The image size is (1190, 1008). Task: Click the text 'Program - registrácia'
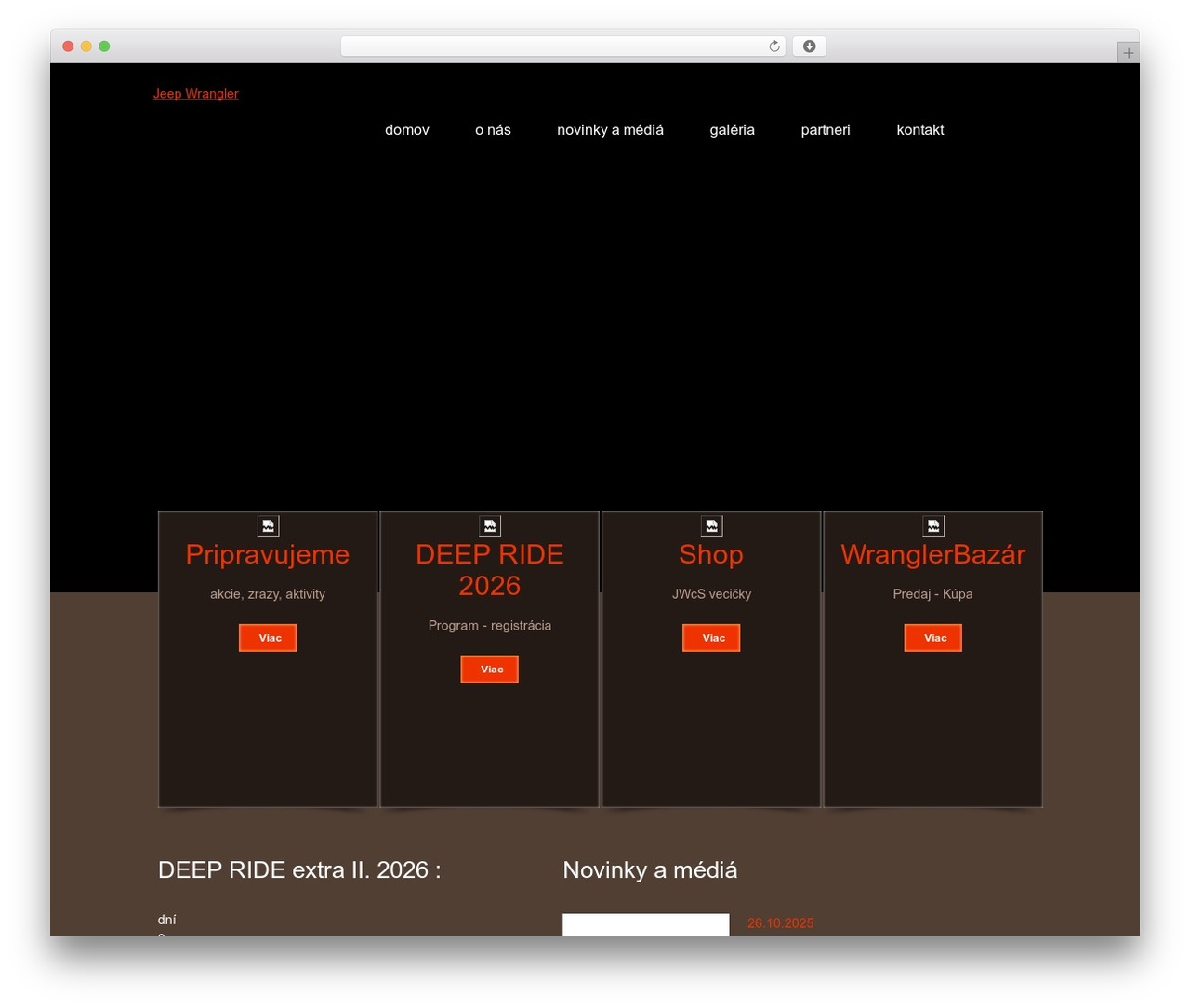[x=490, y=626]
